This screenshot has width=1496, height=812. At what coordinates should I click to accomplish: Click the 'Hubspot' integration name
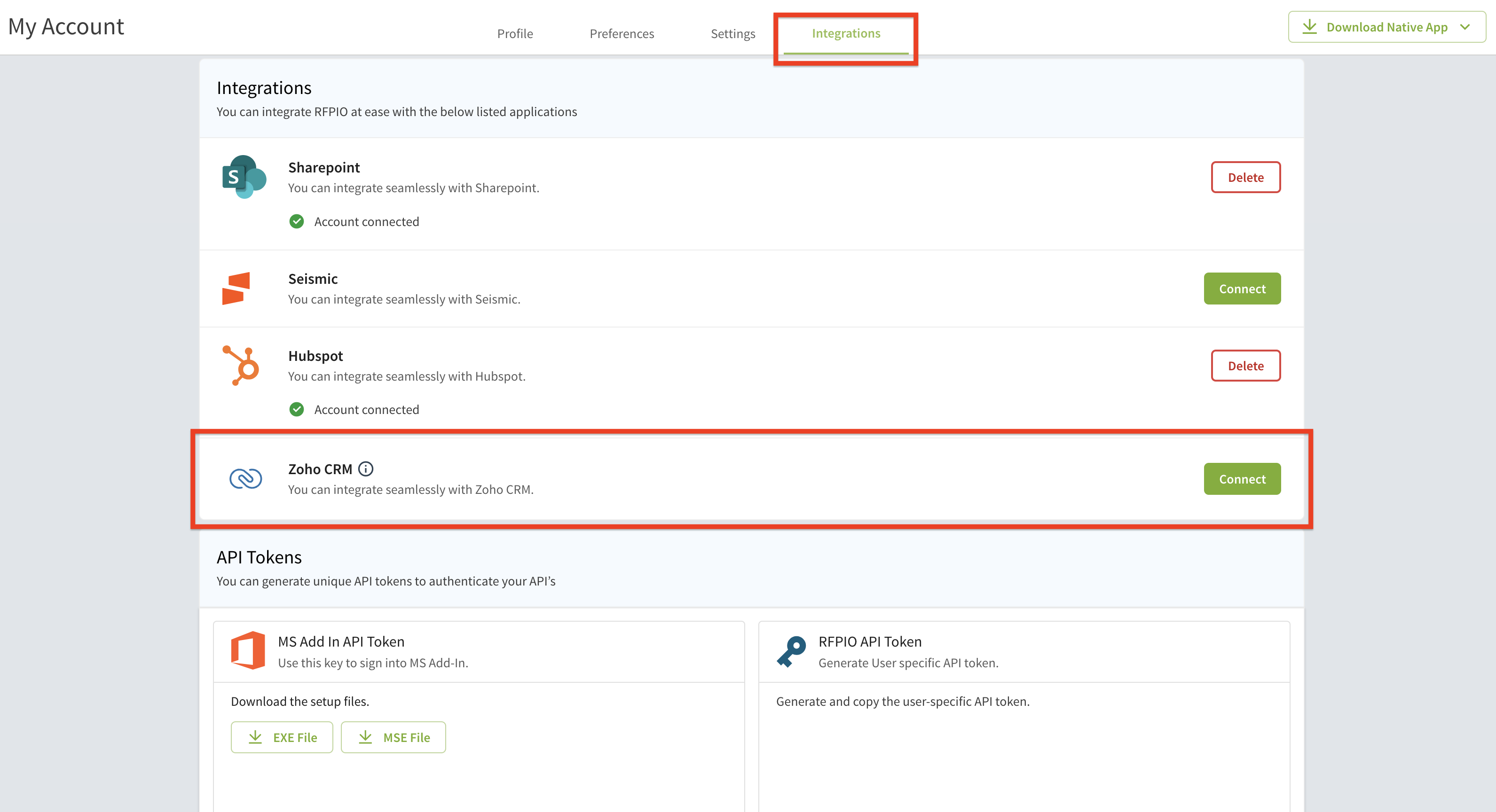(315, 356)
